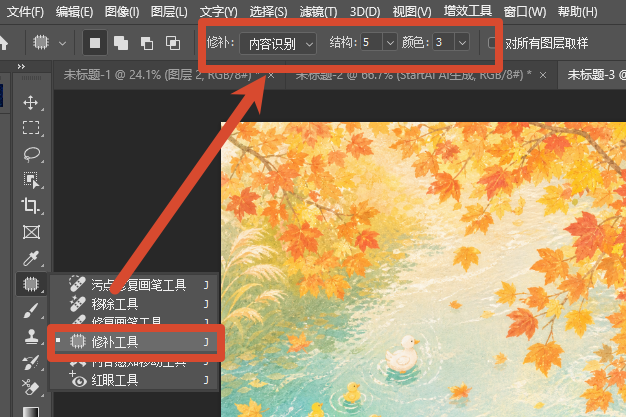Open the 图层(L) menu
626x417 pixels.
169,12
